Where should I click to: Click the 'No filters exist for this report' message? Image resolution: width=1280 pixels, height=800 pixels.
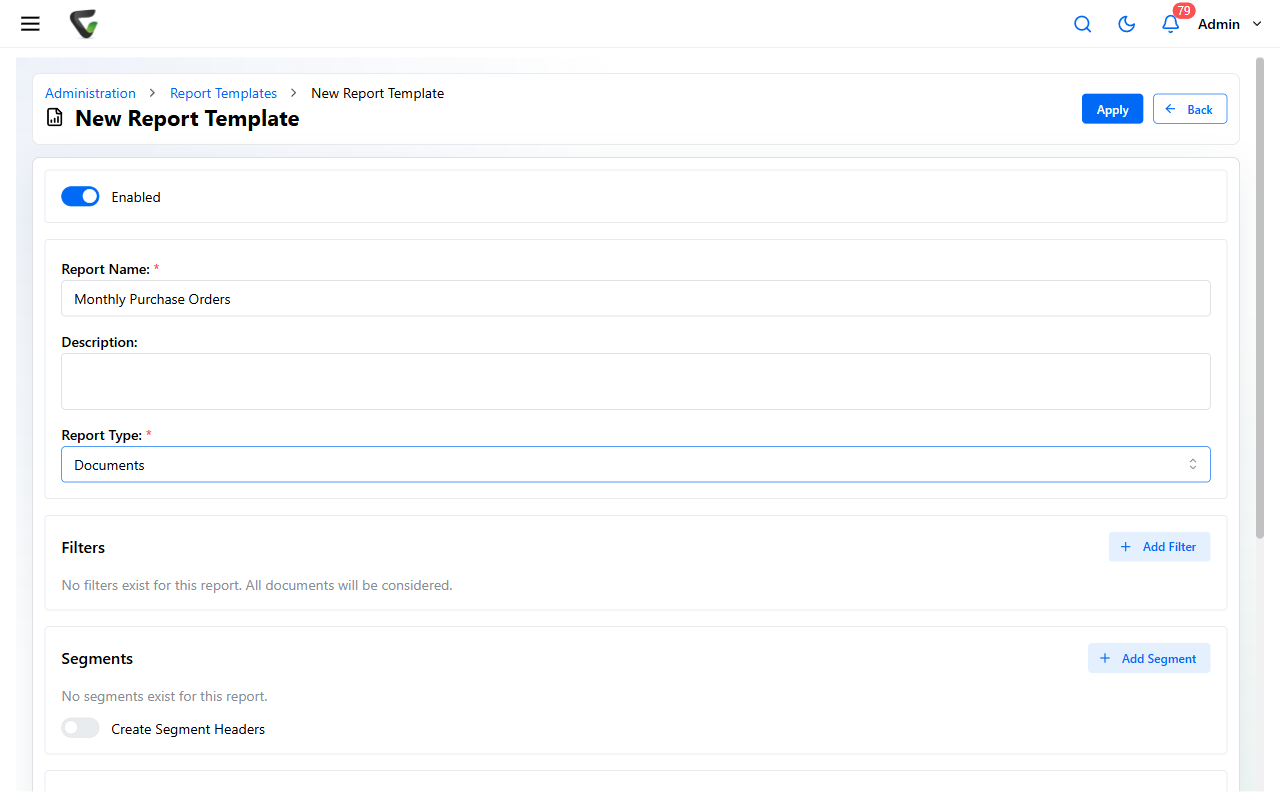coord(257,585)
